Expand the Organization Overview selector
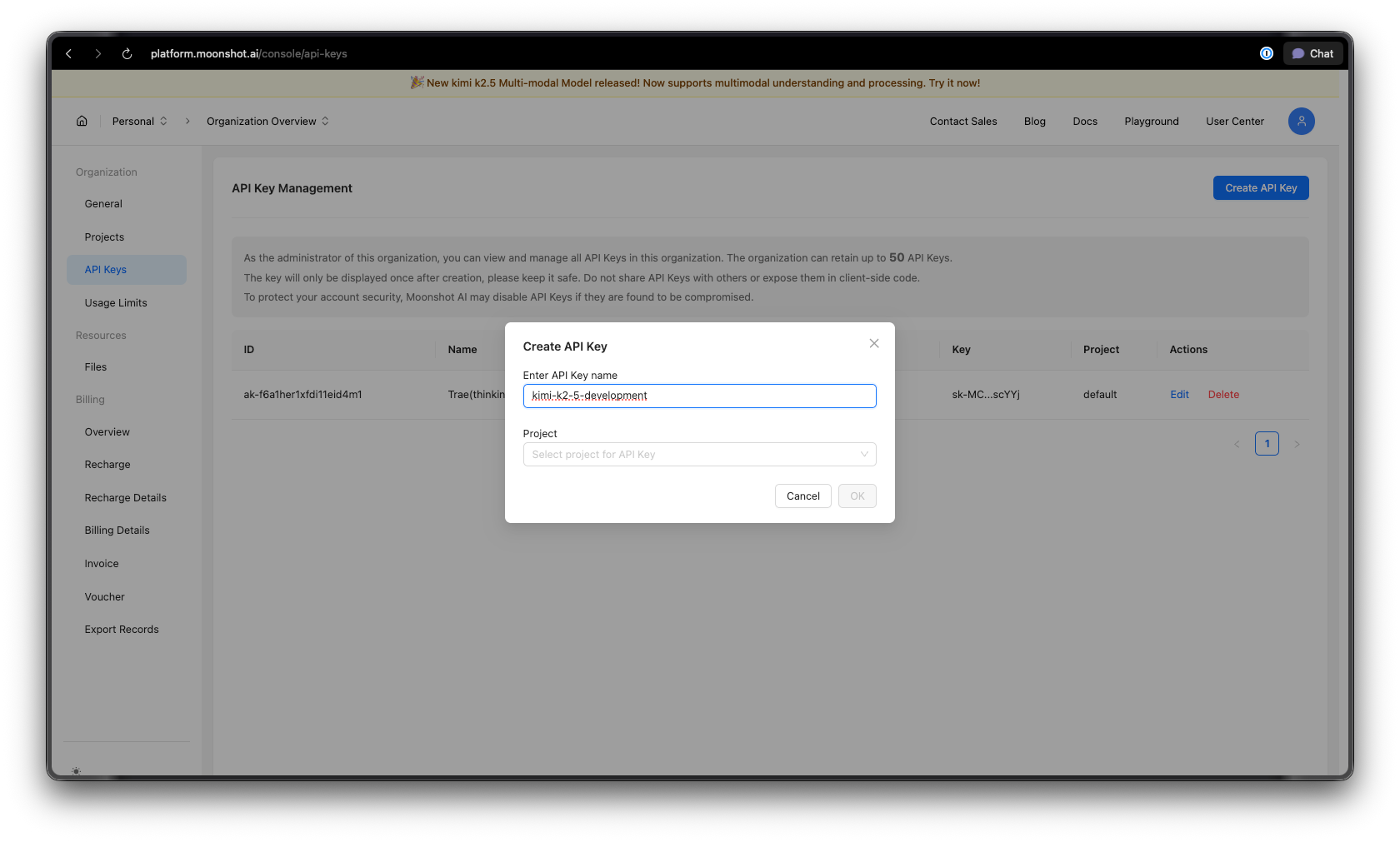 pos(267,121)
